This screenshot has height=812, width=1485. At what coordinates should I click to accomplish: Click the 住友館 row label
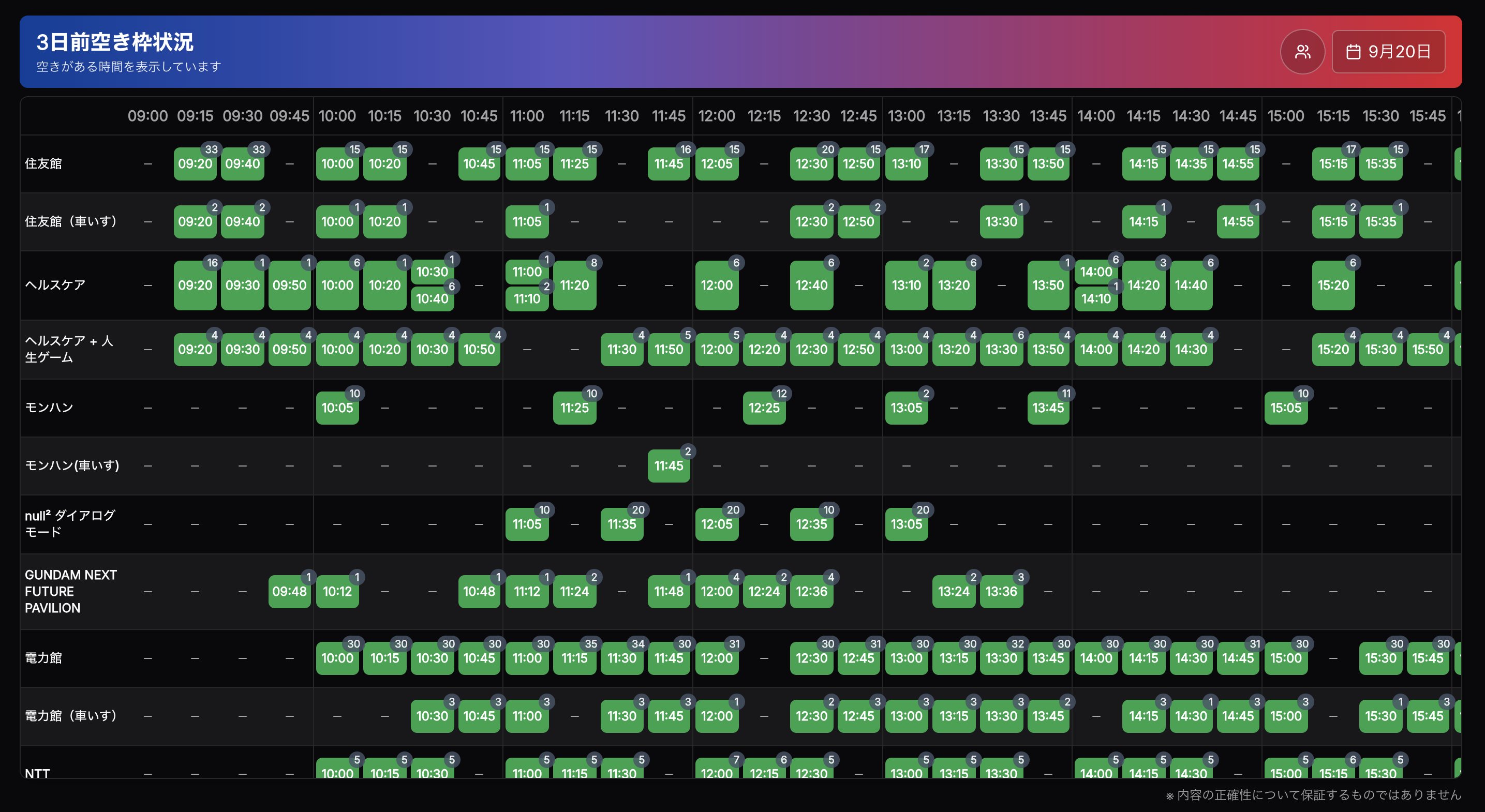pyautogui.click(x=43, y=163)
